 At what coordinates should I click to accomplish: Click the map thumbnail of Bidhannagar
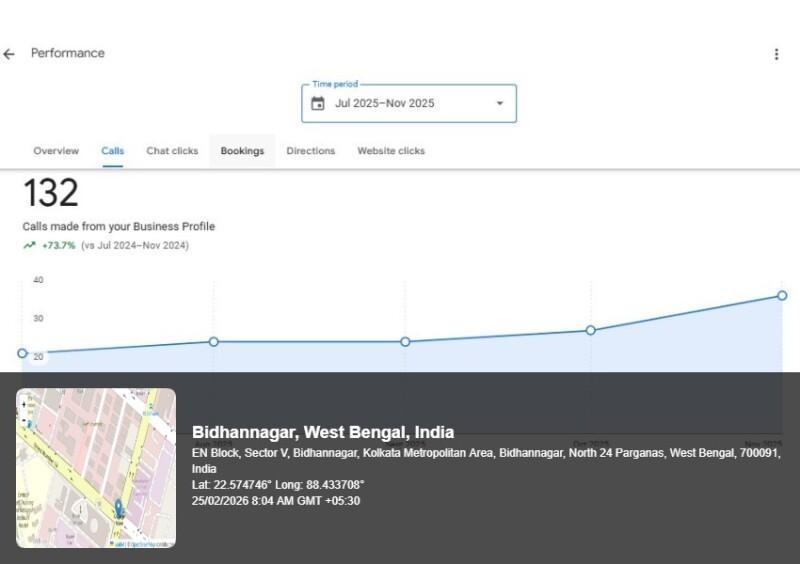point(96,468)
